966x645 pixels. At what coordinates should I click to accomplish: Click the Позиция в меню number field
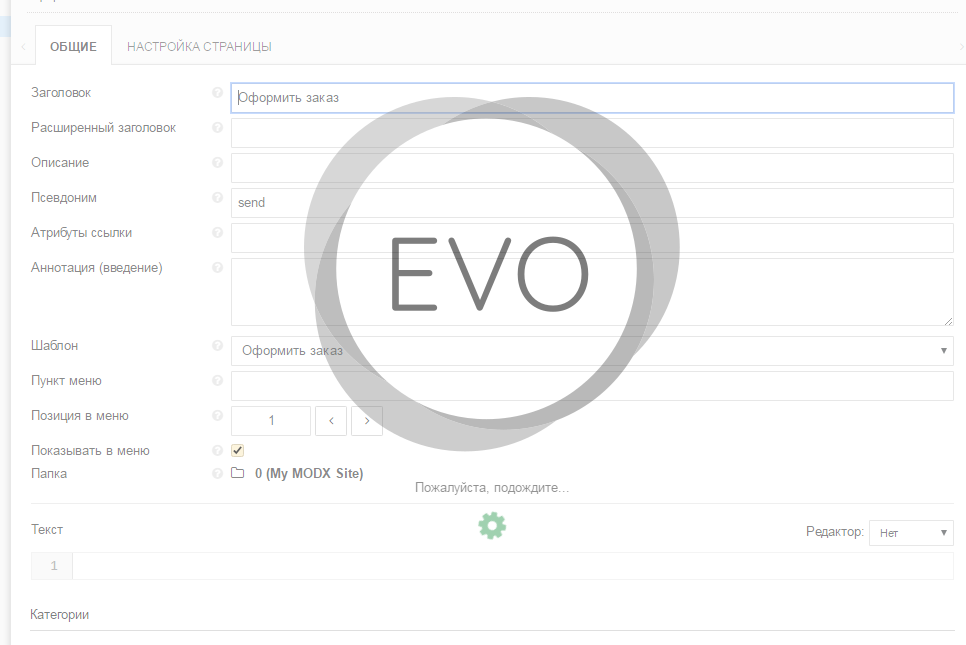click(271, 421)
